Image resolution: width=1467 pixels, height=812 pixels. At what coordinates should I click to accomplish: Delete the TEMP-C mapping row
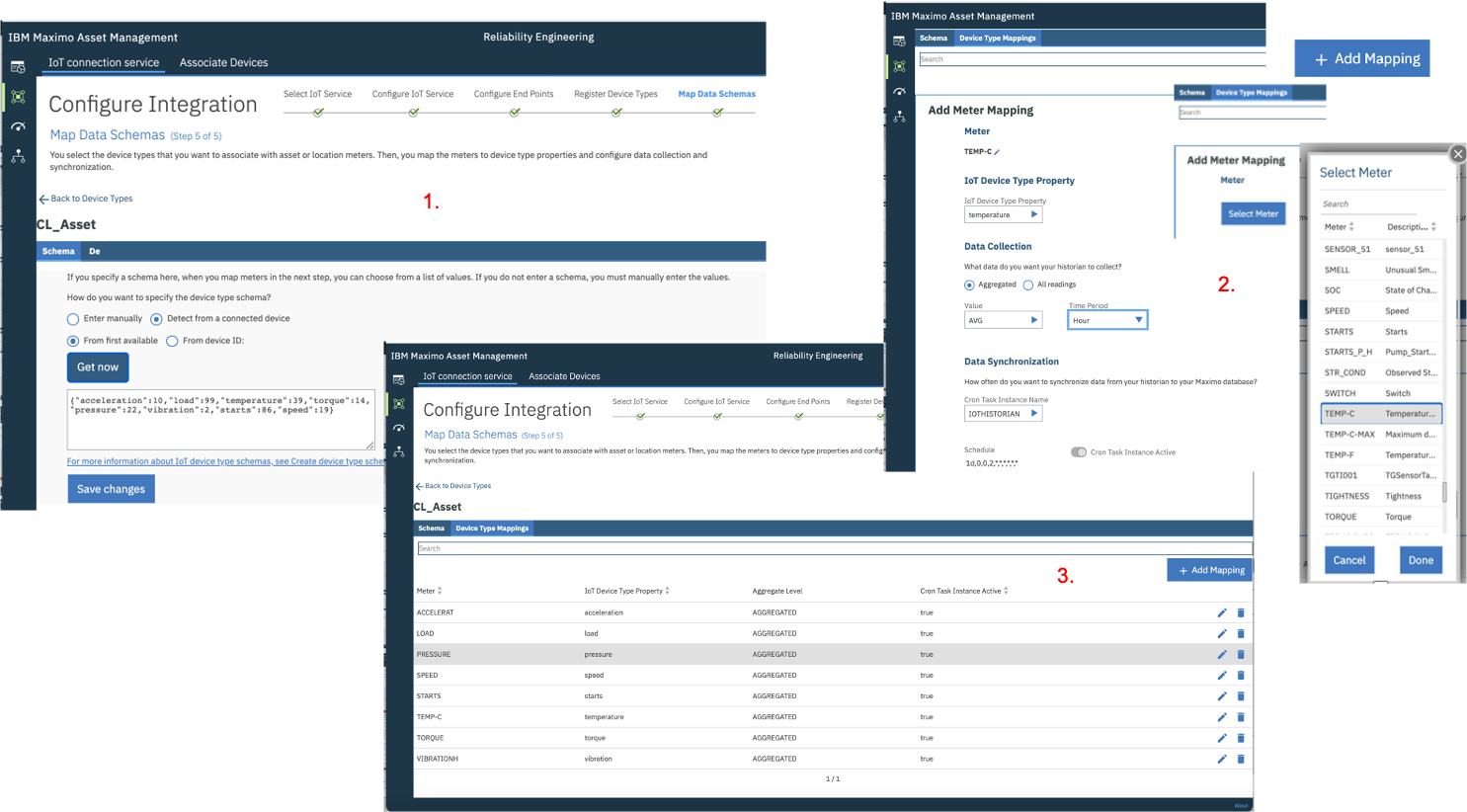tap(1241, 717)
